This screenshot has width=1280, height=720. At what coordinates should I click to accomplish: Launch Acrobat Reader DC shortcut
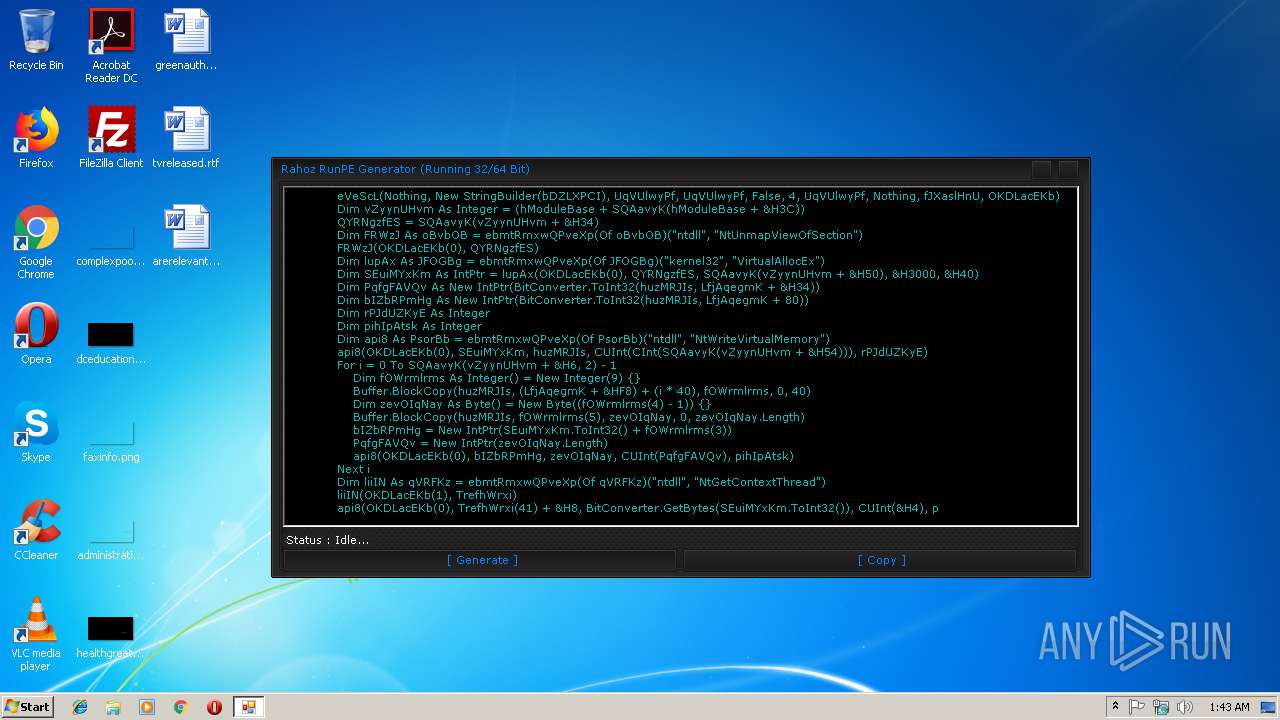[111, 46]
